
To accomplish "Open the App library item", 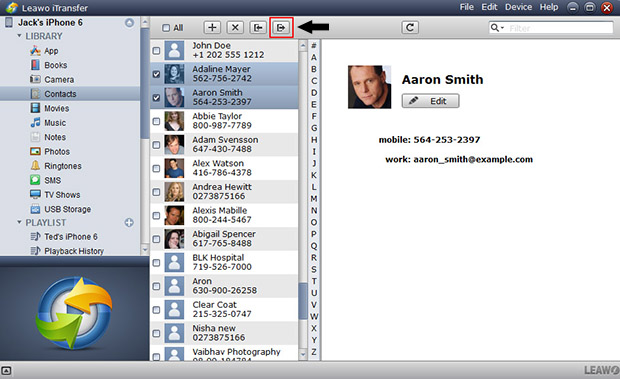I will (x=51, y=51).
